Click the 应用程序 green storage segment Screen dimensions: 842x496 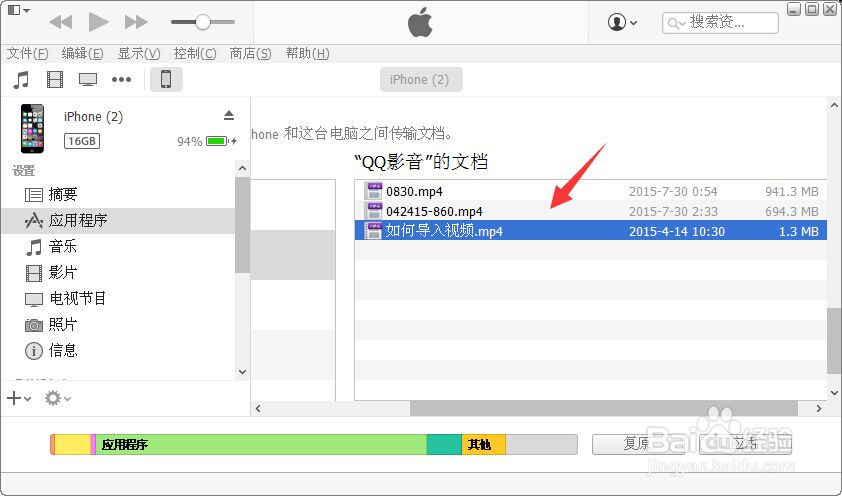tap(261, 444)
